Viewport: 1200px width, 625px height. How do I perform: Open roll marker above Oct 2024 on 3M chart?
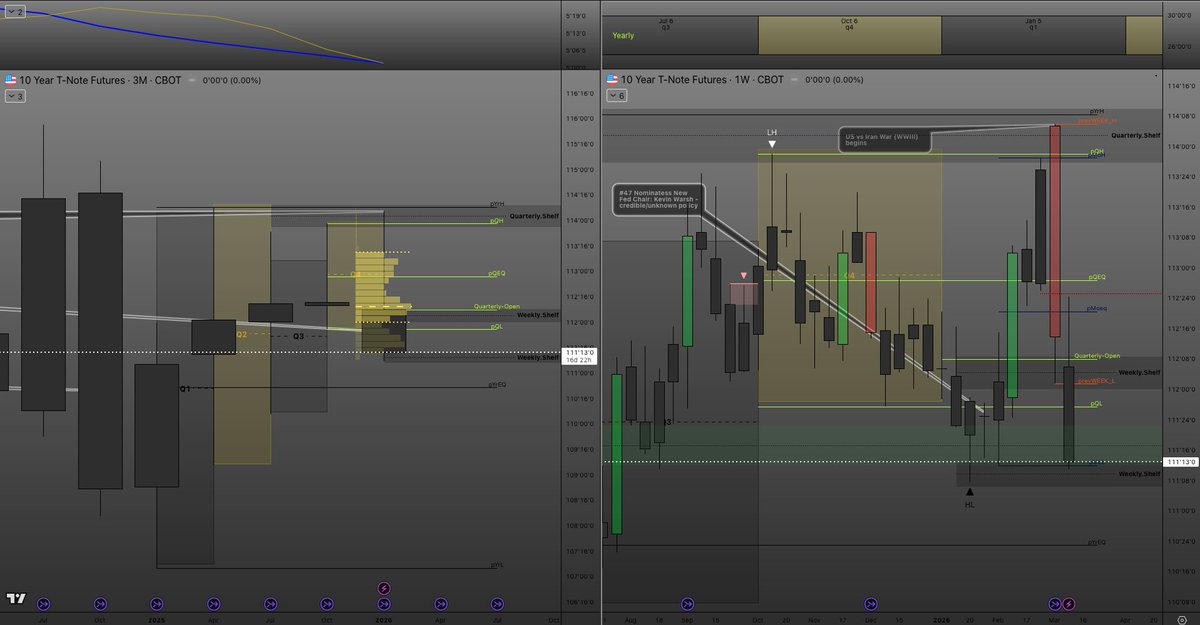pyautogui.click(x=100, y=604)
